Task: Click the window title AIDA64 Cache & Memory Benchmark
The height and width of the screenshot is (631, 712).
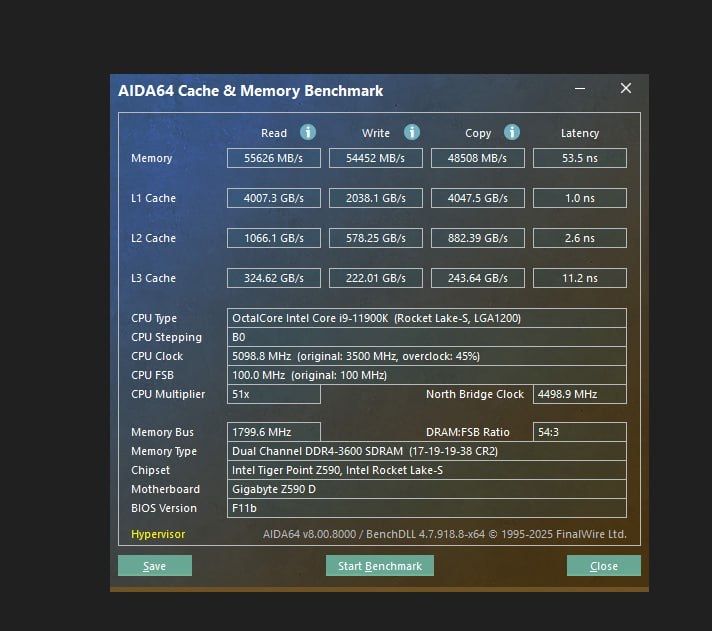Action: pos(251,91)
